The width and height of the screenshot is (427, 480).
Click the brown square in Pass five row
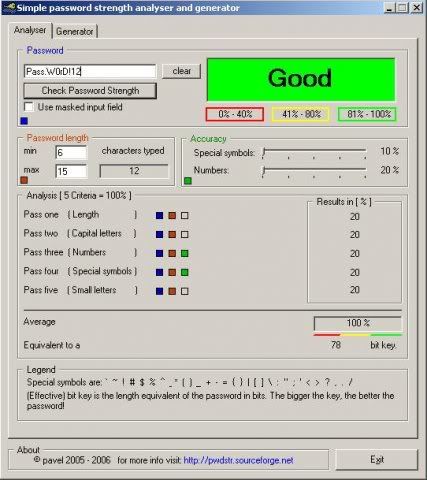point(172,291)
